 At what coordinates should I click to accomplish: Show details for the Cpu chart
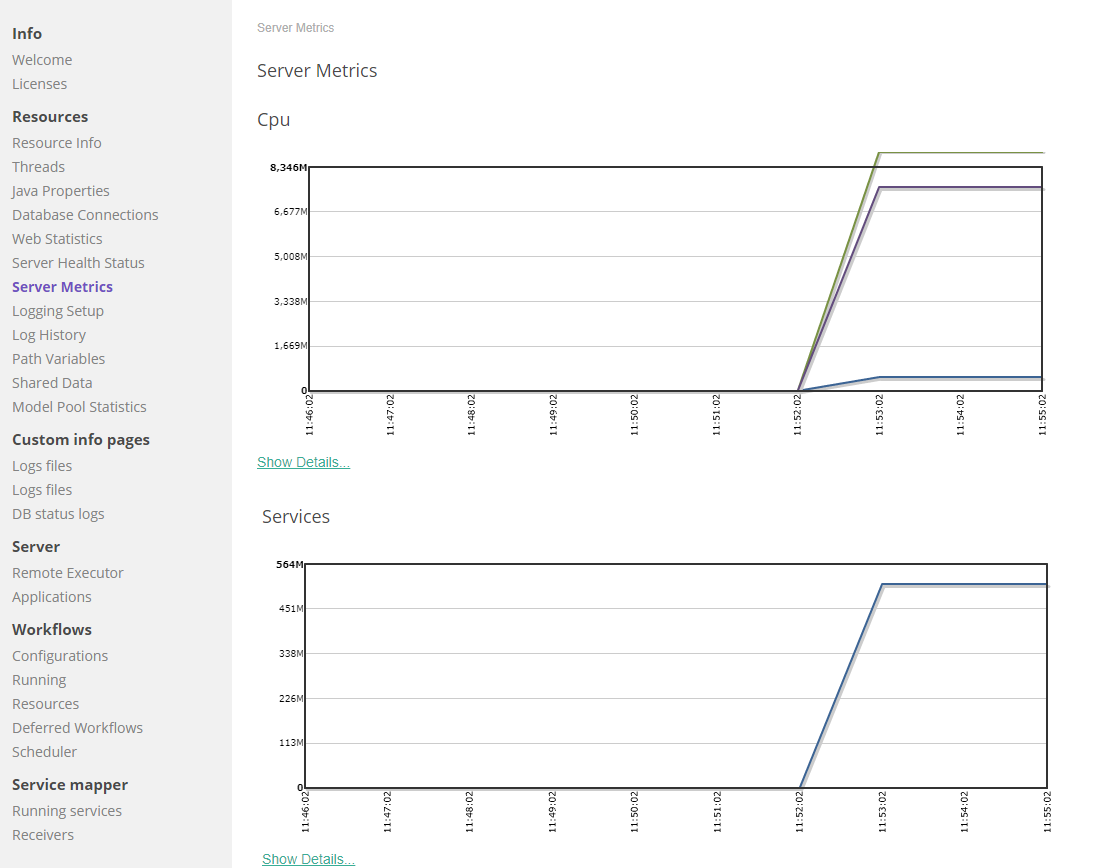303,461
